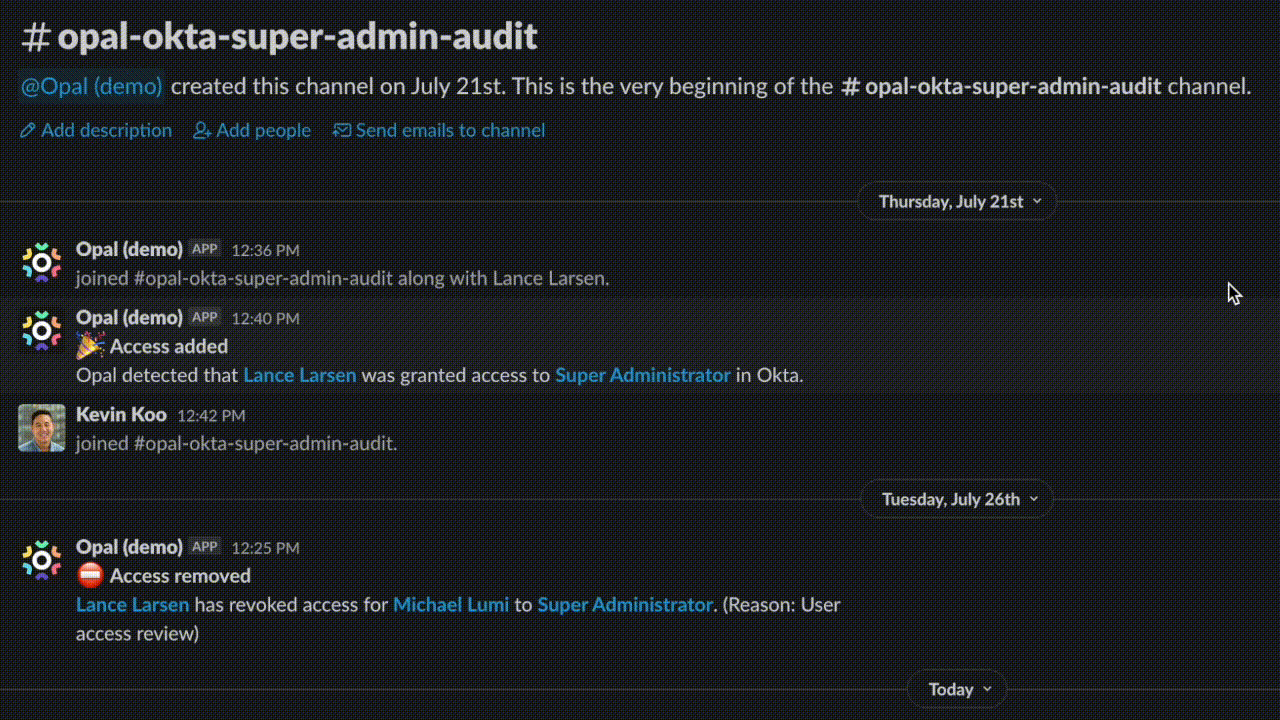Click Opal avatar on Access added message

42,331
